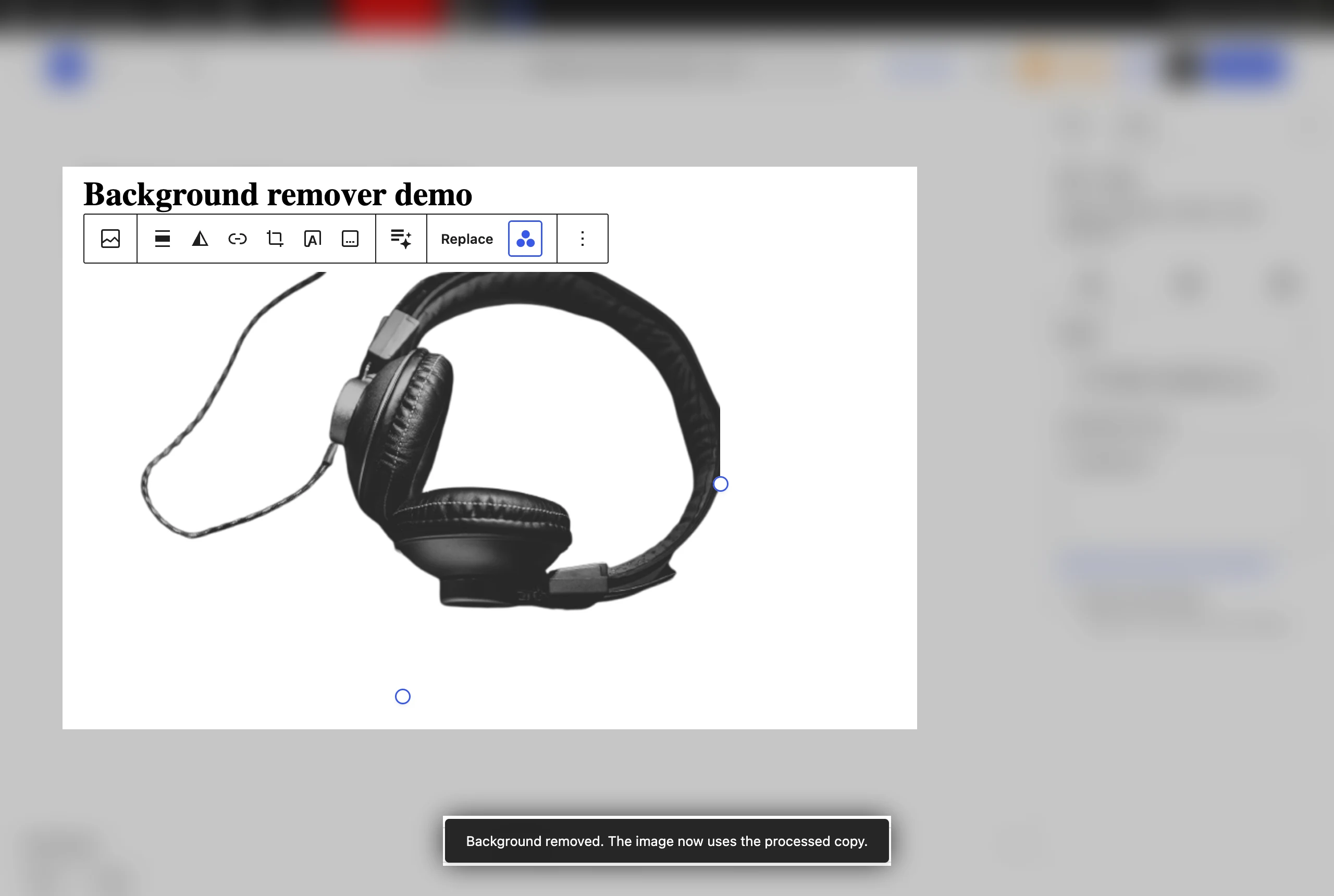
Task: Open the Align options in block toolbar
Action: pos(162,239)
